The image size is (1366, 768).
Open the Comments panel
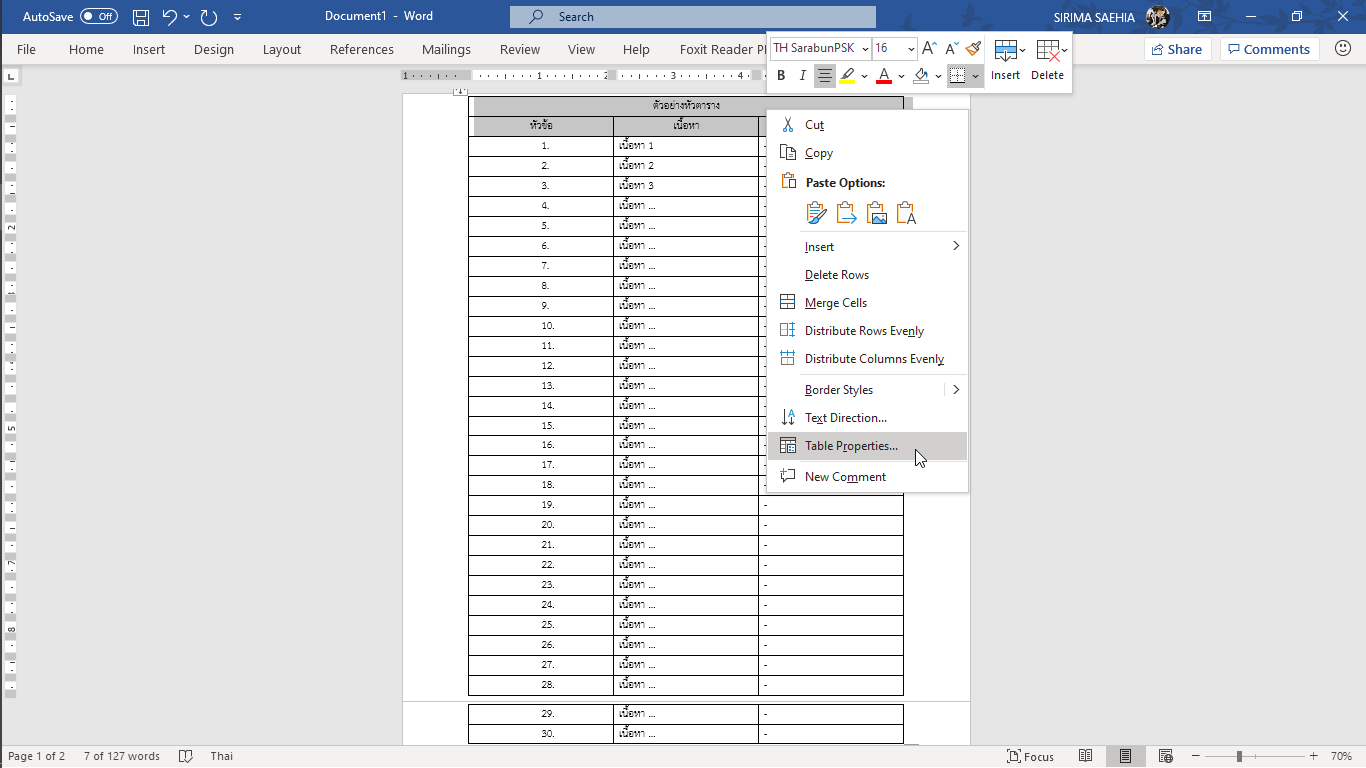click(x=1269, y=48)
